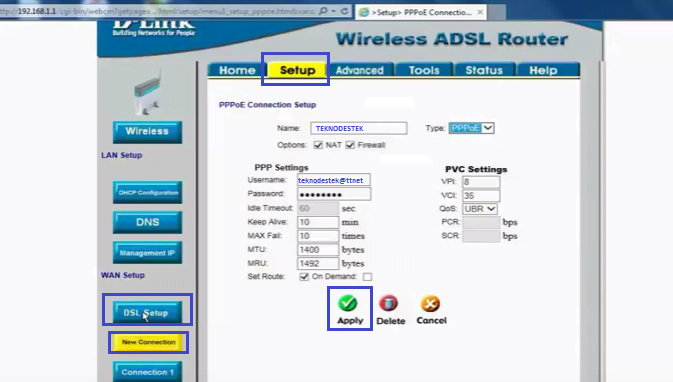Open the Wireless sidebar button

[147, 132]
